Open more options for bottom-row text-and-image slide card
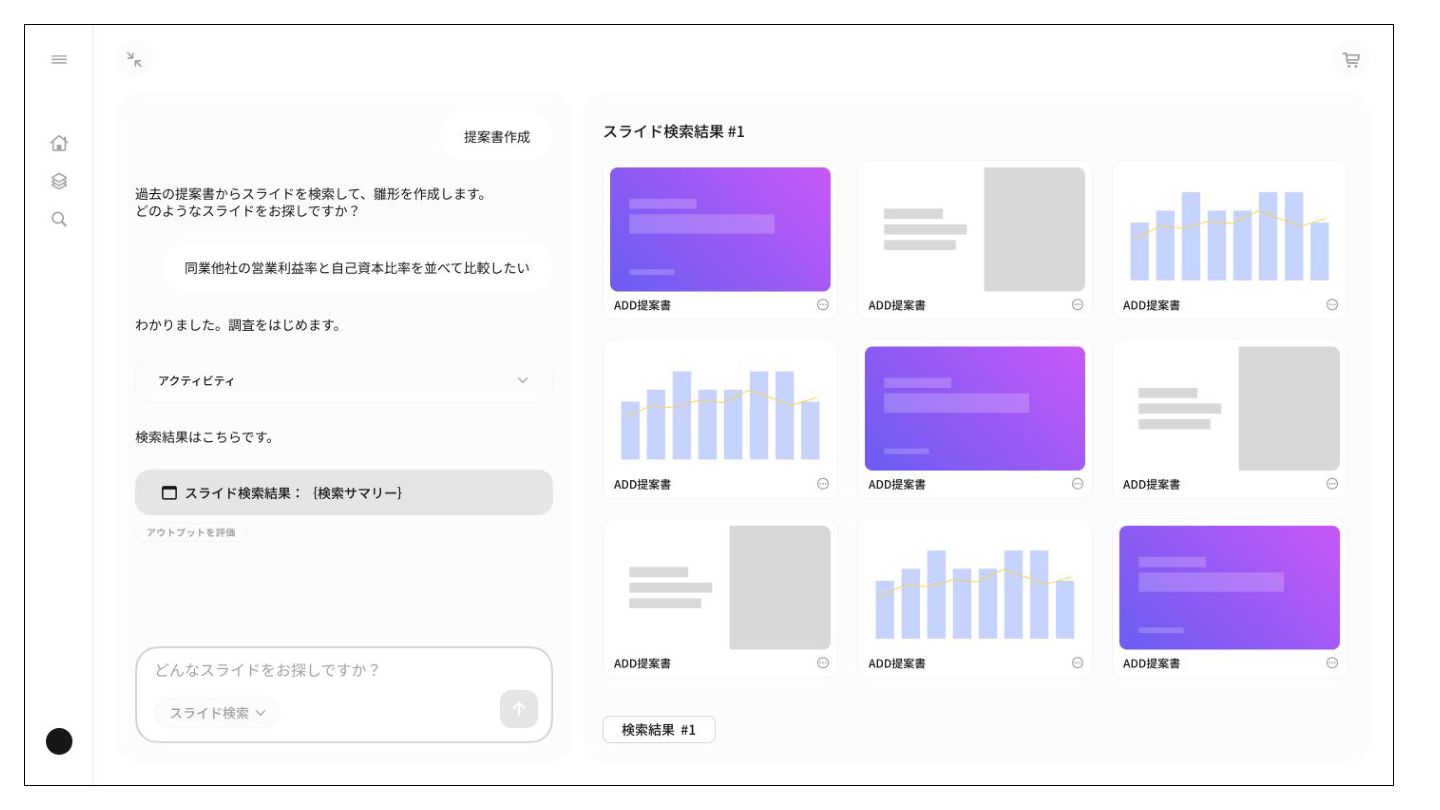Screen dimensions: 1440x810 pyautogui.click(x=823, y=663)
